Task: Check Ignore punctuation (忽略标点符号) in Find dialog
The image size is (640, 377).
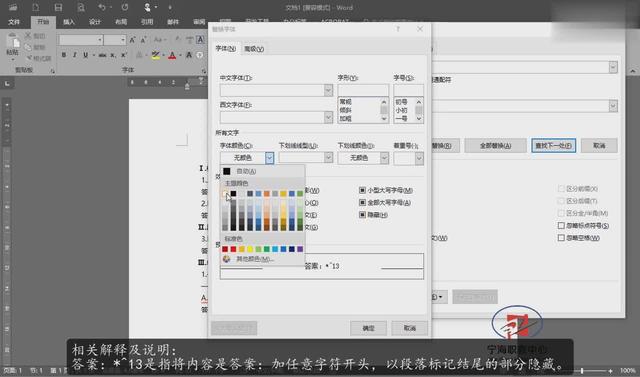Action: [x=561, y=225]
